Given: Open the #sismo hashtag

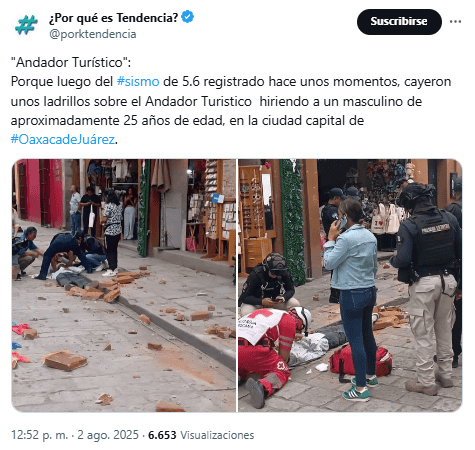Looking at the screenshot, I should click(138, 82).
